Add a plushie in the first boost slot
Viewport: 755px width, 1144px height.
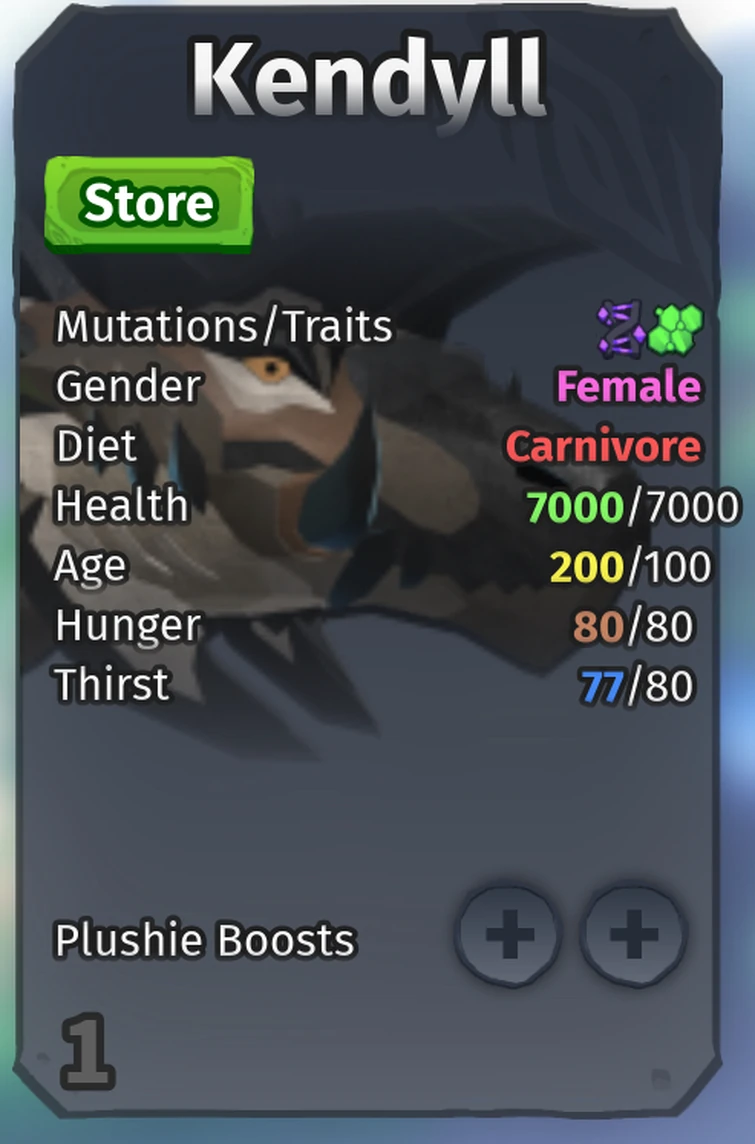(508, 935)
